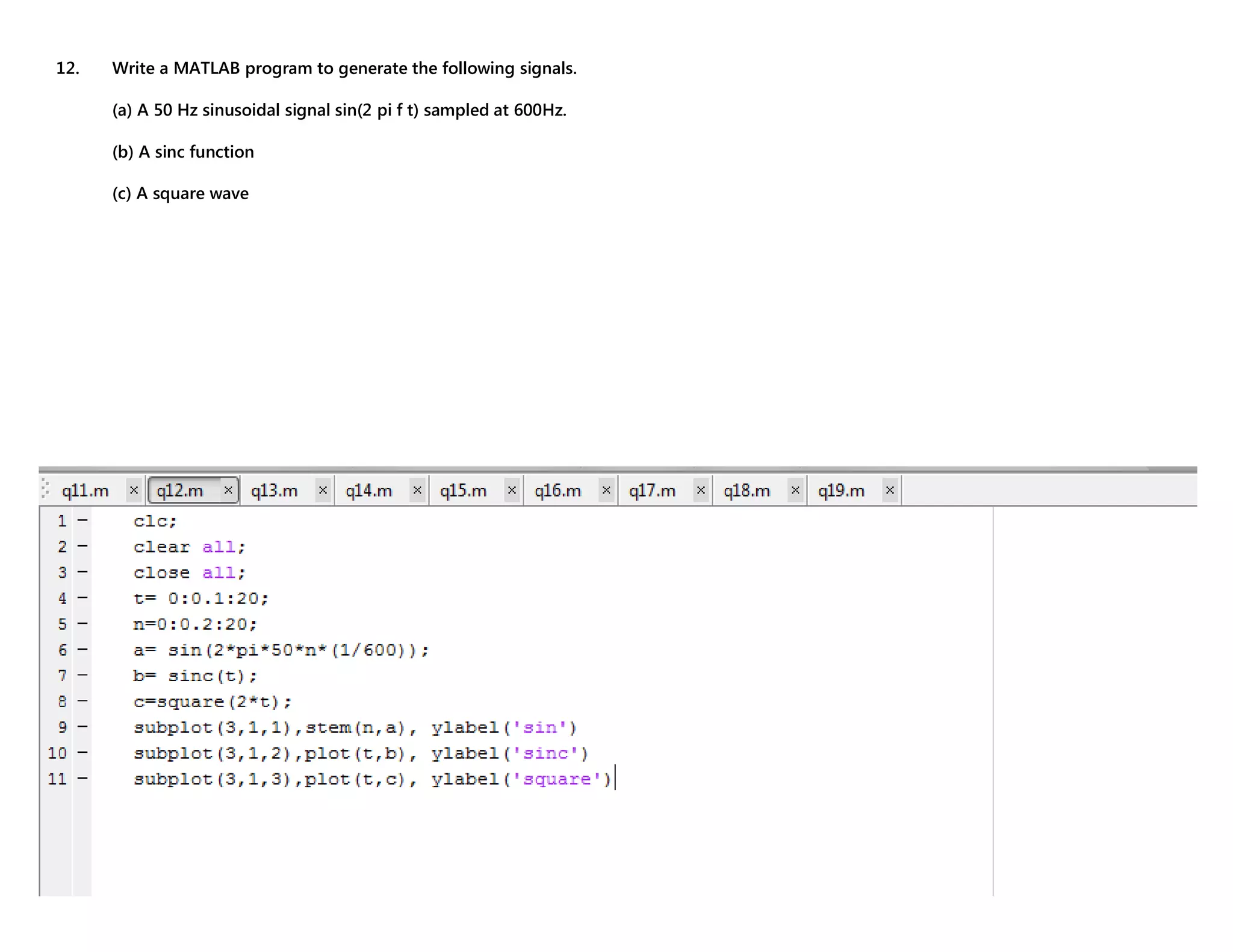Set breakpoint dash on line 1

(82, 520)
